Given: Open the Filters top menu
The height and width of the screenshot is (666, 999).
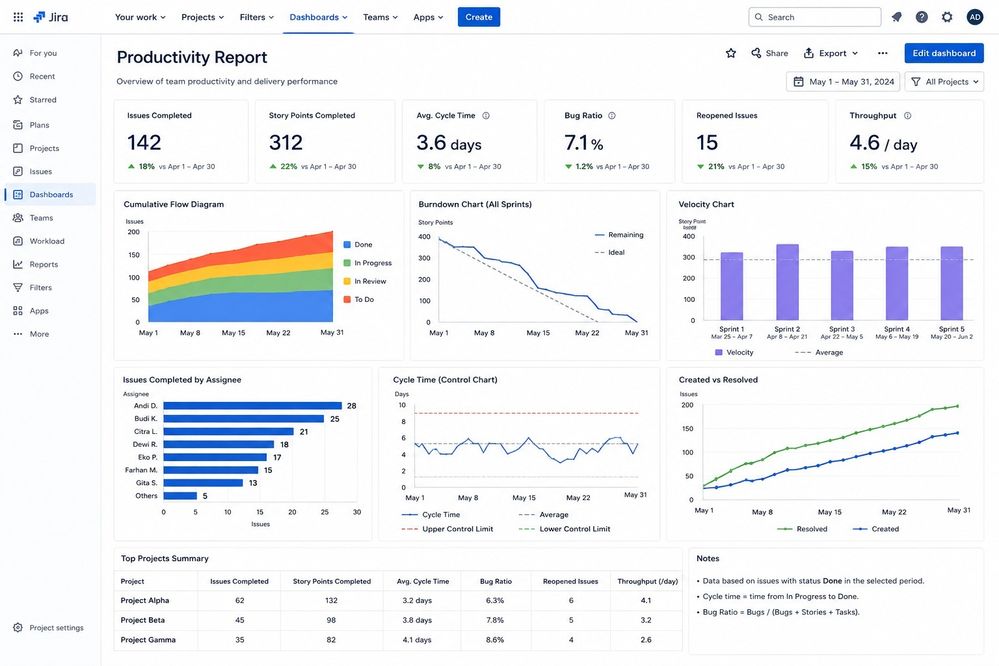Looking at the screenshot, I should point(257,17).
